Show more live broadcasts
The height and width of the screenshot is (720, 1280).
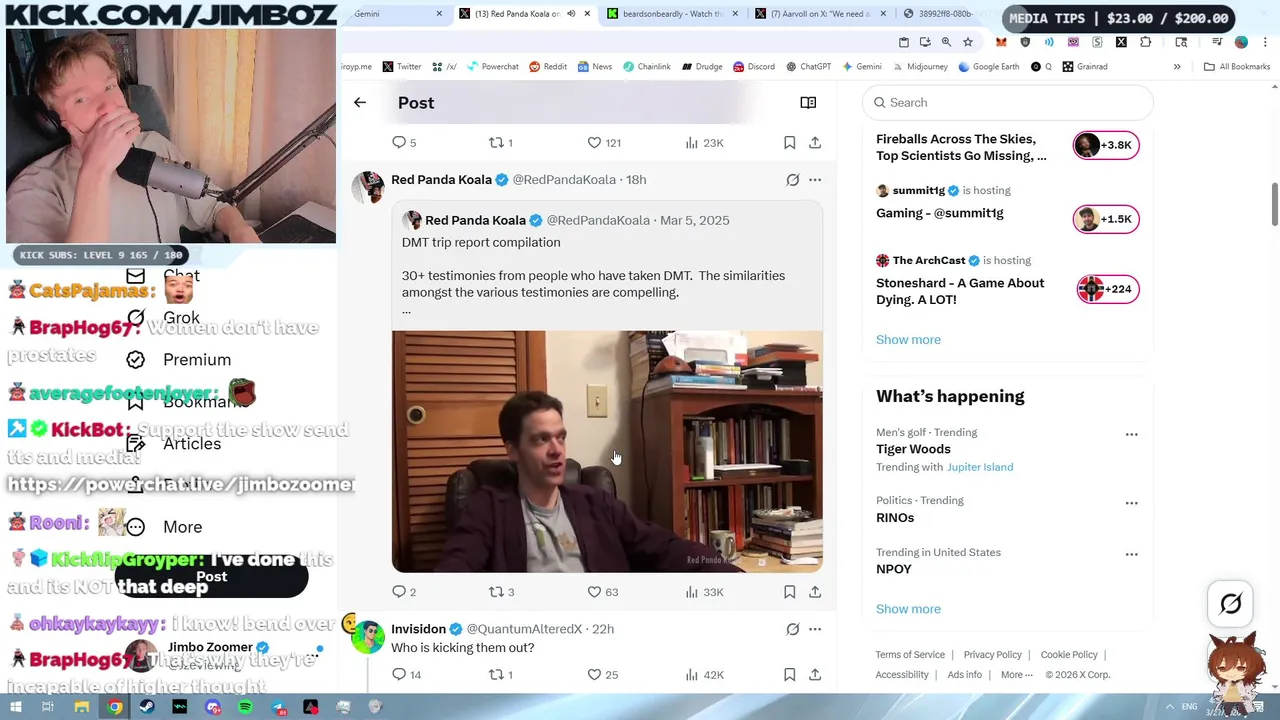(x=908, y=339)
